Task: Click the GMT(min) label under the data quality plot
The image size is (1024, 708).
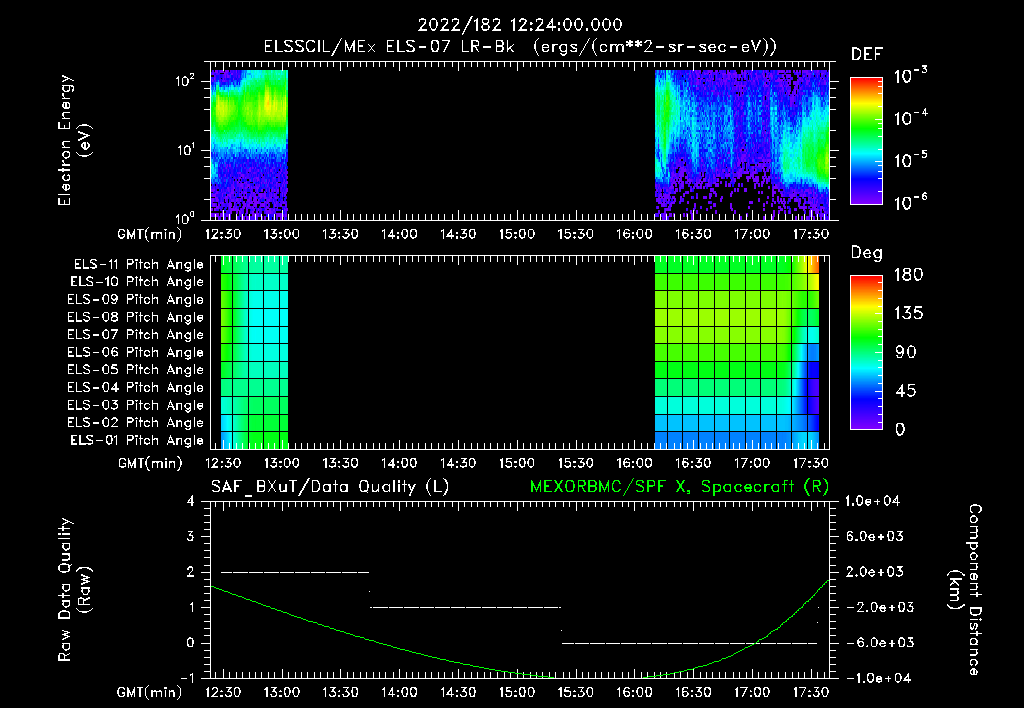Action: pos(150,692)
